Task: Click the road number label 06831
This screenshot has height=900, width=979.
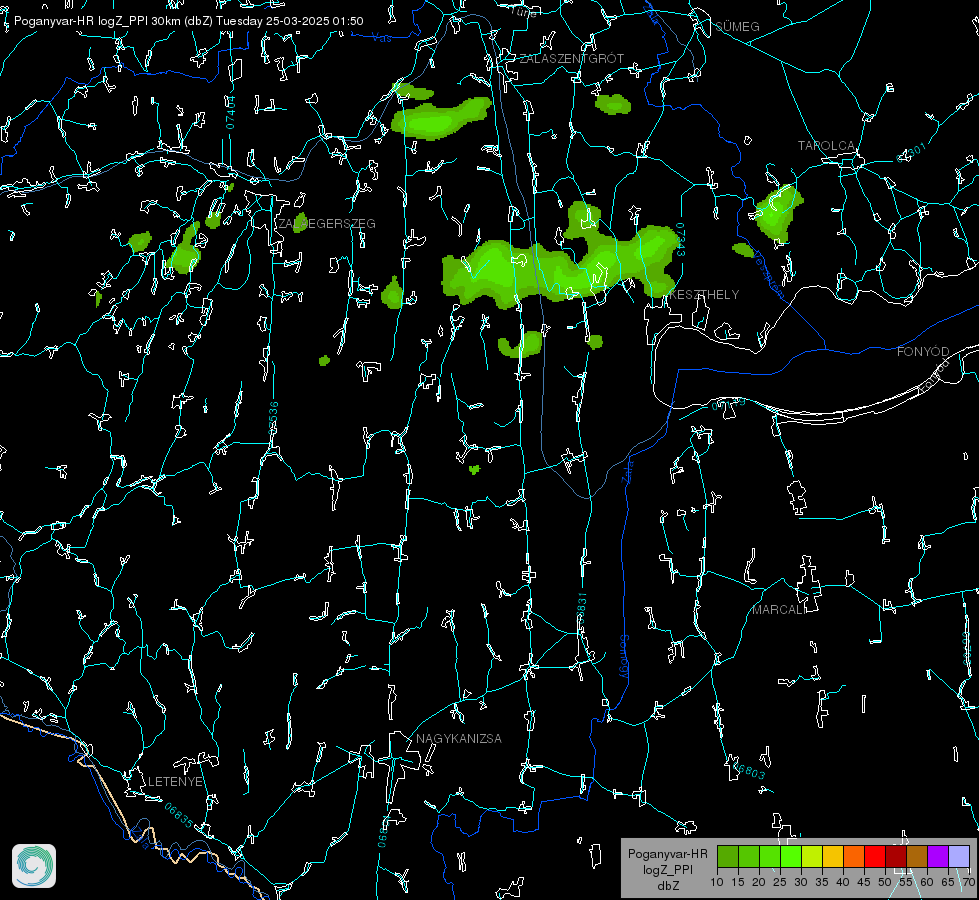Action: [581, 610]
